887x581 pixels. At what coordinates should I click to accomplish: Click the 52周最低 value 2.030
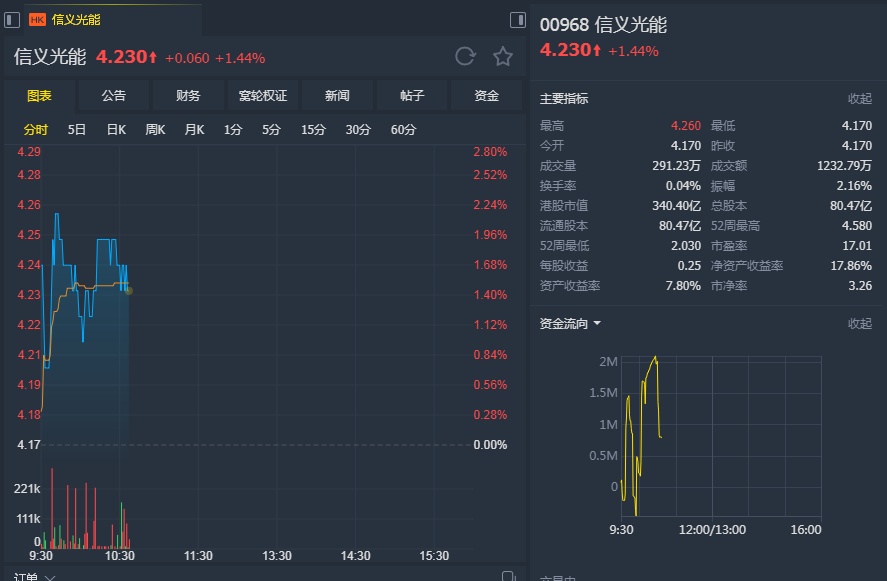[x=686, y=246]
